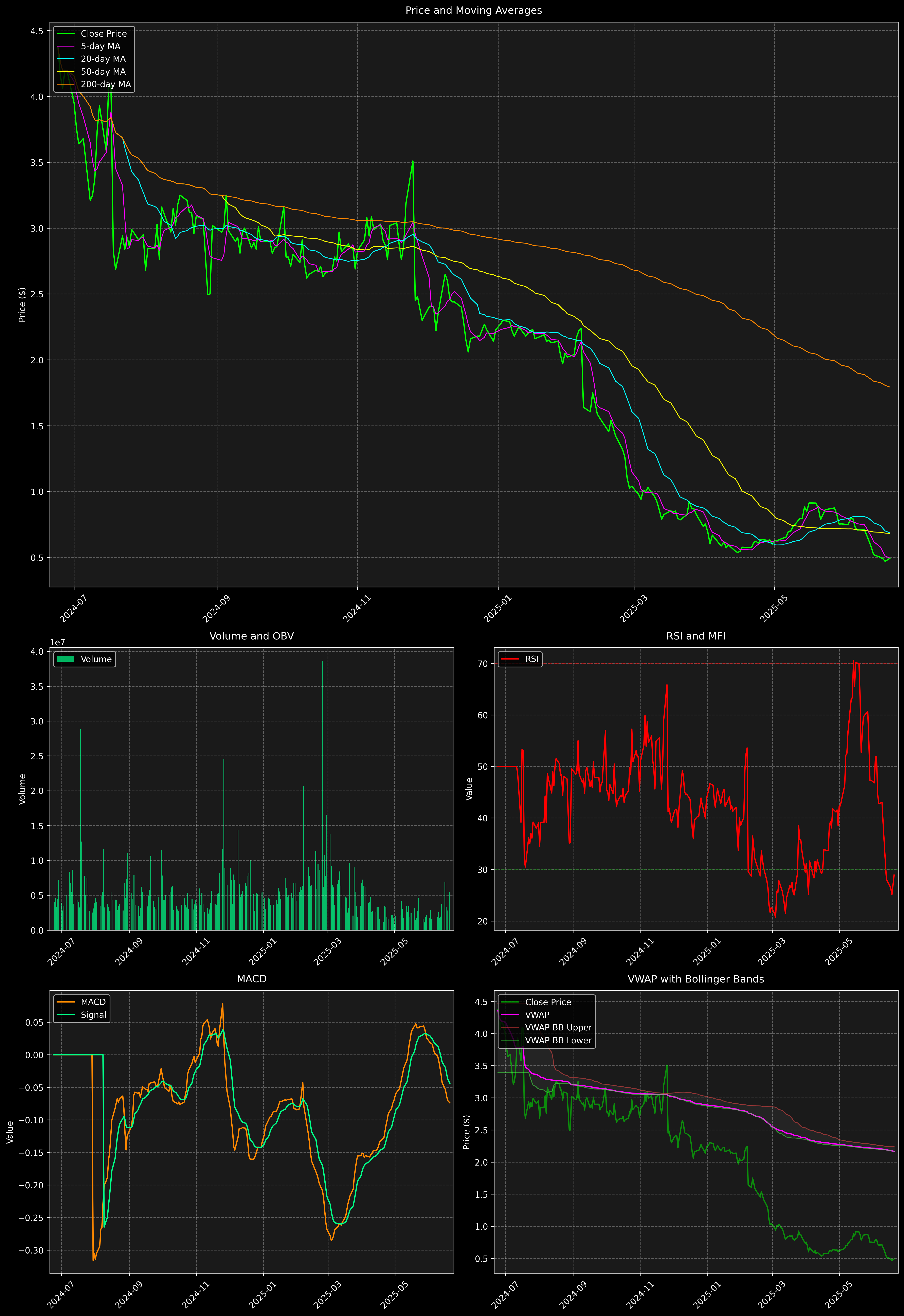Click the 'Price ($)' axis label of top chart

pyautogui.click(x=22, y=305)
